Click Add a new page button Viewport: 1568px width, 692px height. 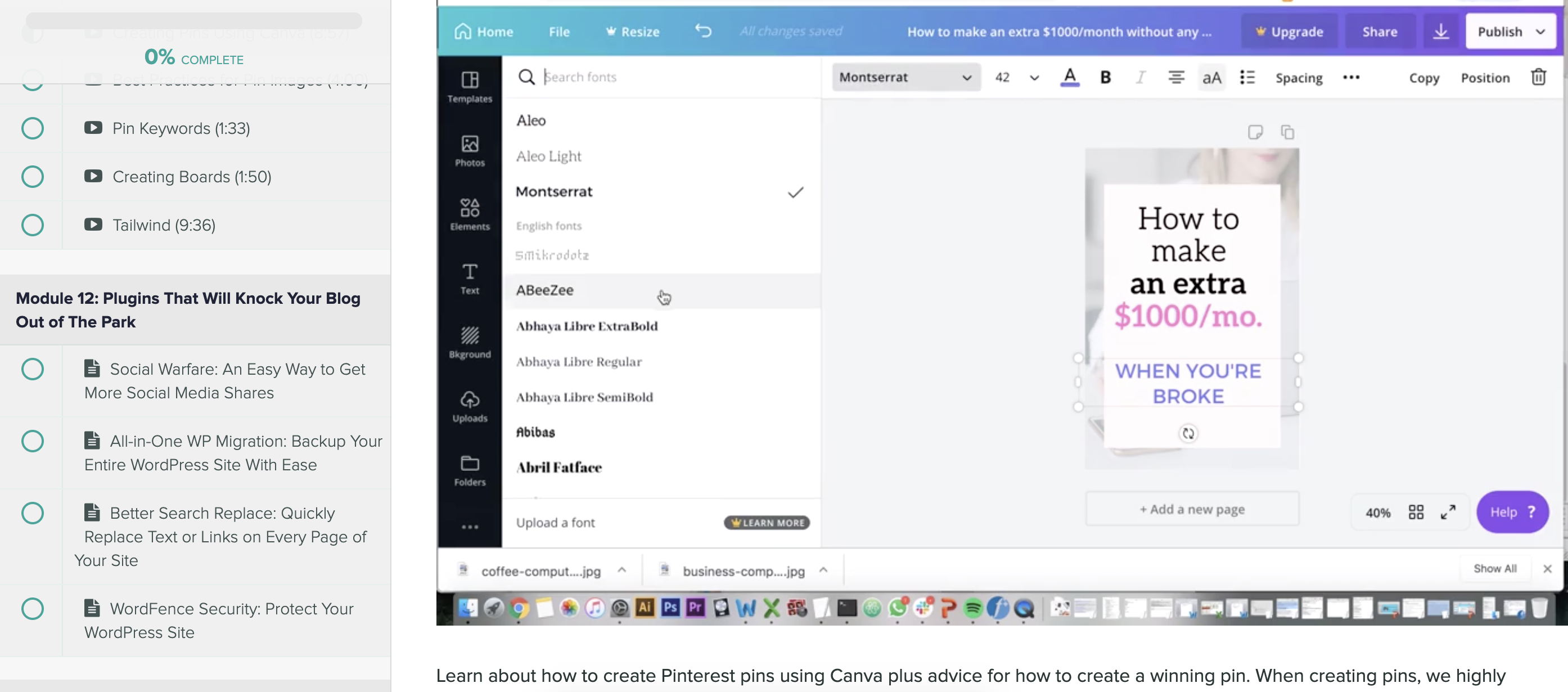click(1191, 509)
